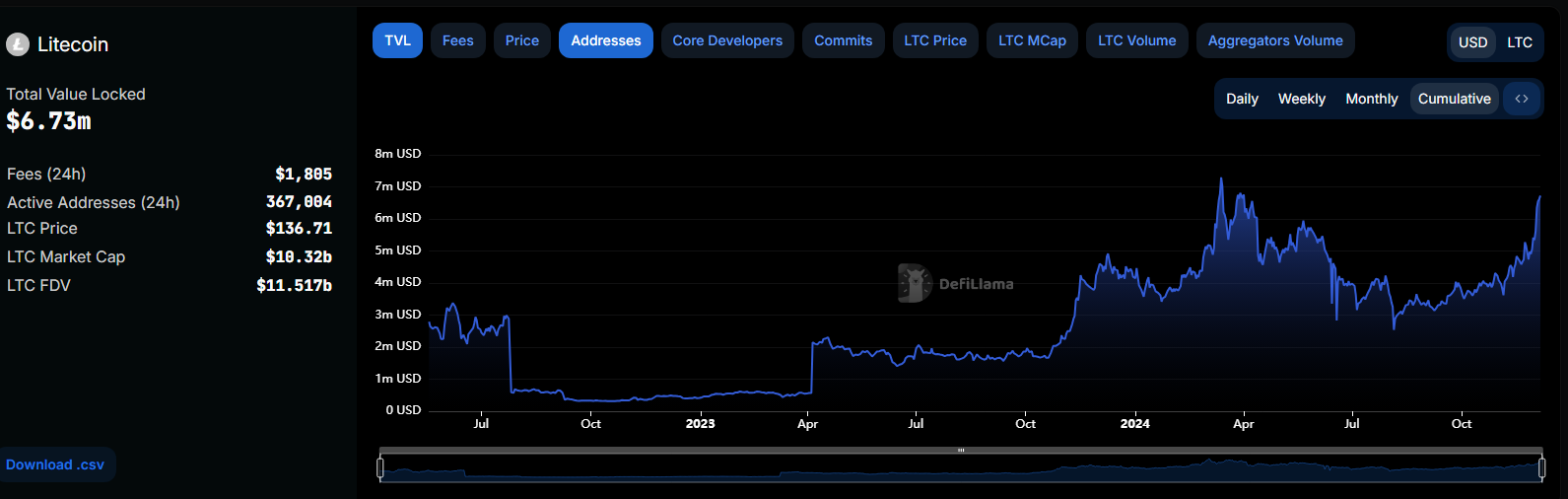Enable LTC Volume chart series
1568x499 pixels.
1136,40
